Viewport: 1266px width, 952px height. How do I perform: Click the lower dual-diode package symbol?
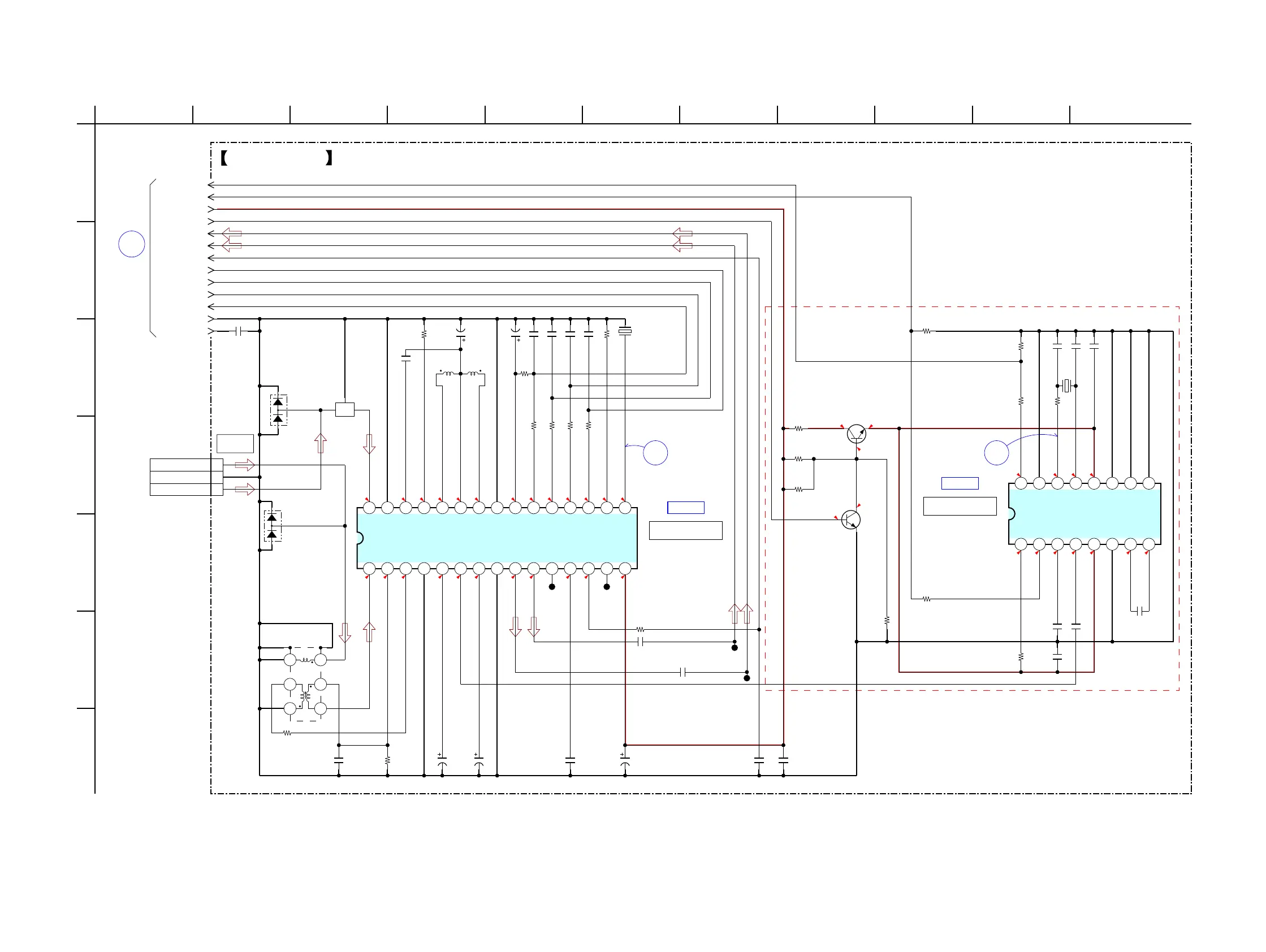point(273,526)
